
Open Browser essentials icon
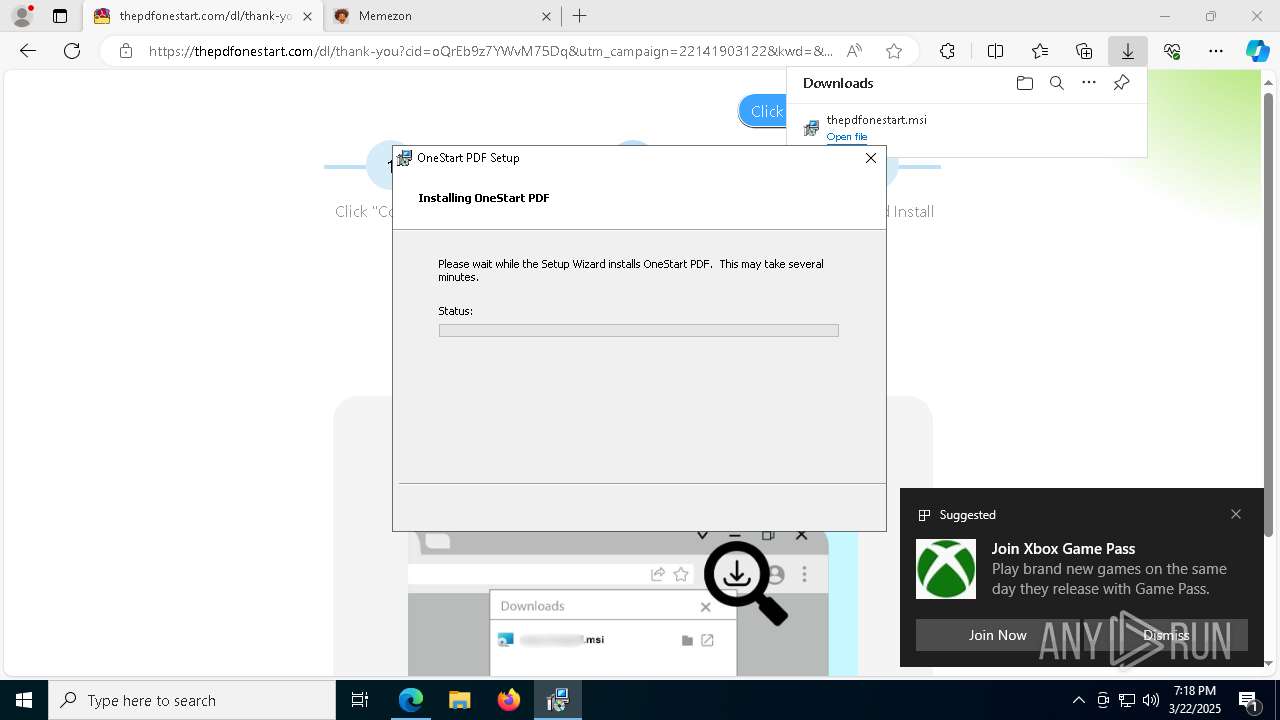pyautogui.click(x=1172, y=51)
